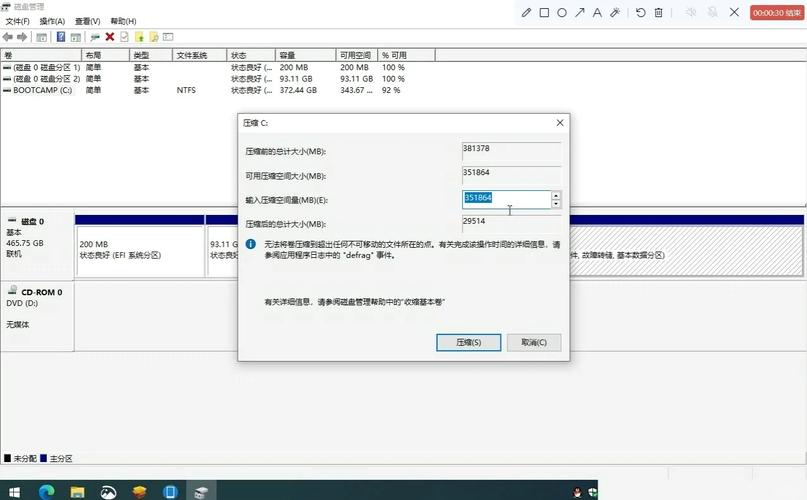Close the annotation toolbar with the X
This screenshot has width=807, height=500.
pyautogui.click(x=734, y=12)
